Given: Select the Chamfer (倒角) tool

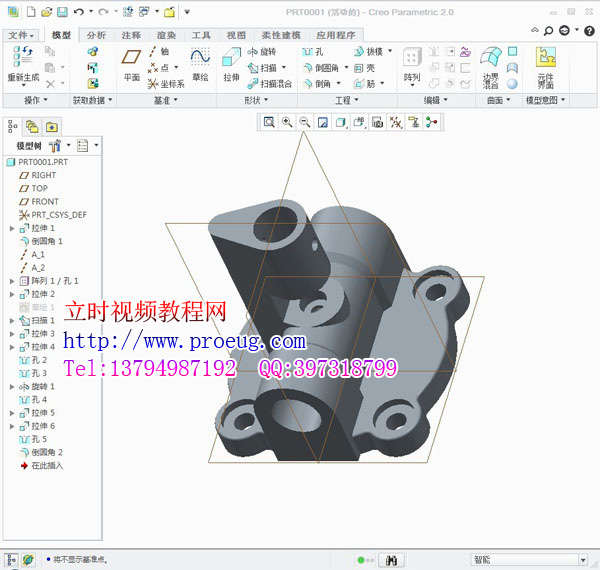Looking at the screenshot, I should [317, 83].
